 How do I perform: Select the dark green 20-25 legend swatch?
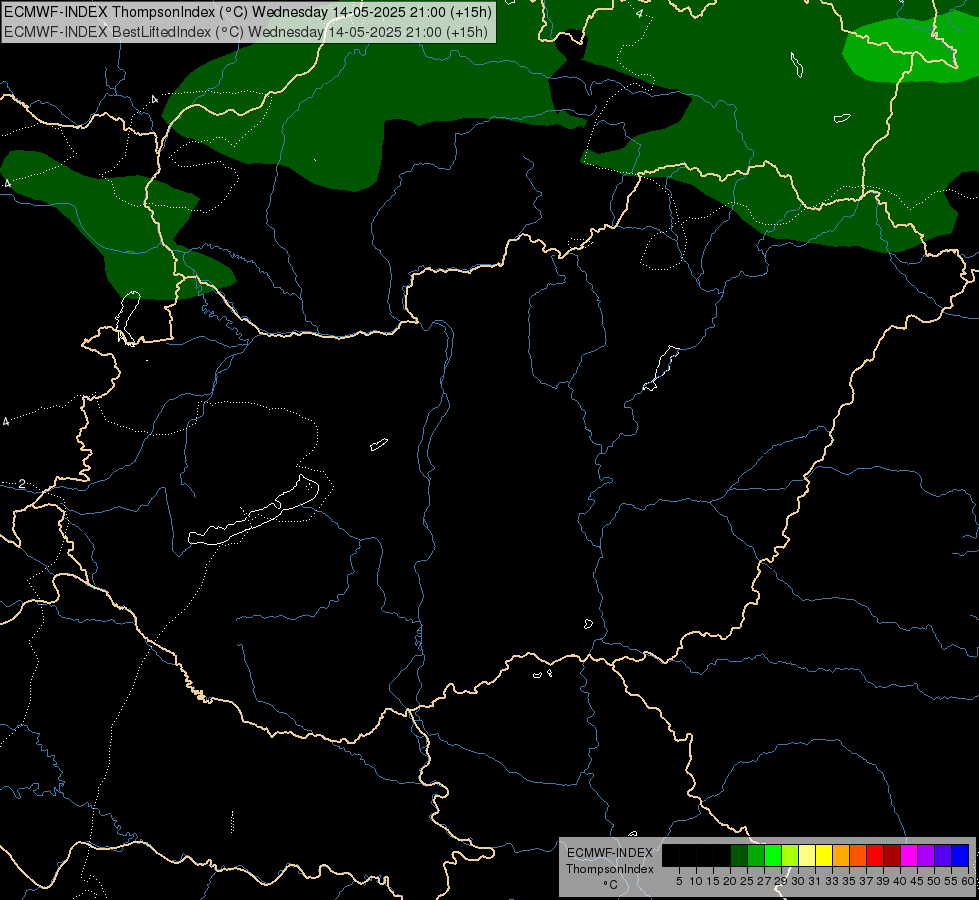(739, 855)
